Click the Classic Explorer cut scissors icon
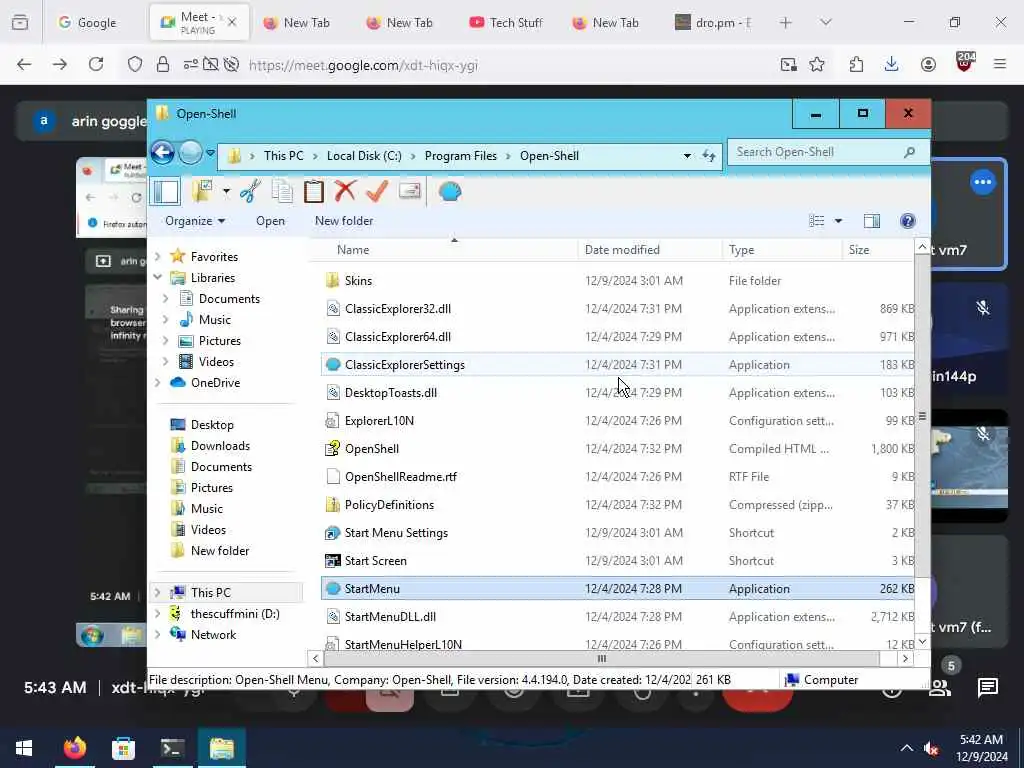 250,191
